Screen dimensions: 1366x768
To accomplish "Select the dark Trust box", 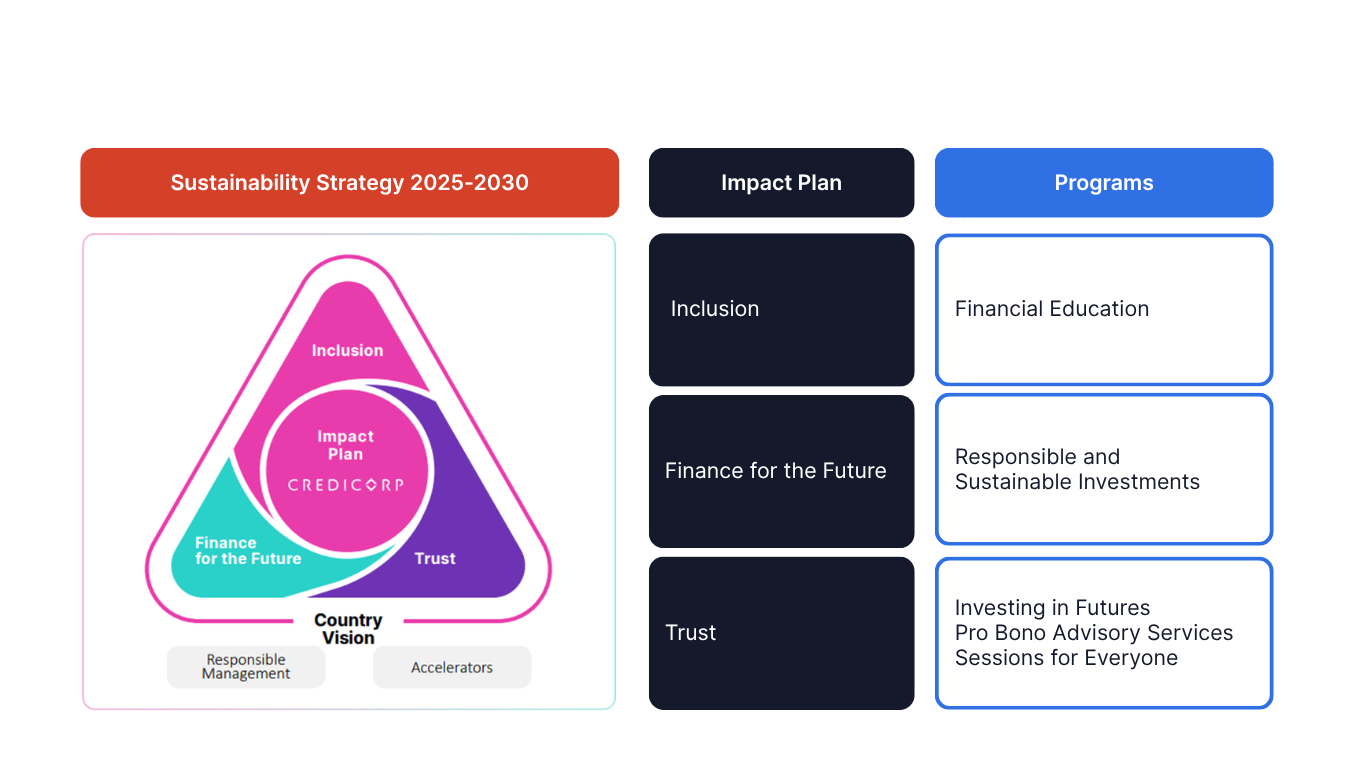I will tap(781, 633).
